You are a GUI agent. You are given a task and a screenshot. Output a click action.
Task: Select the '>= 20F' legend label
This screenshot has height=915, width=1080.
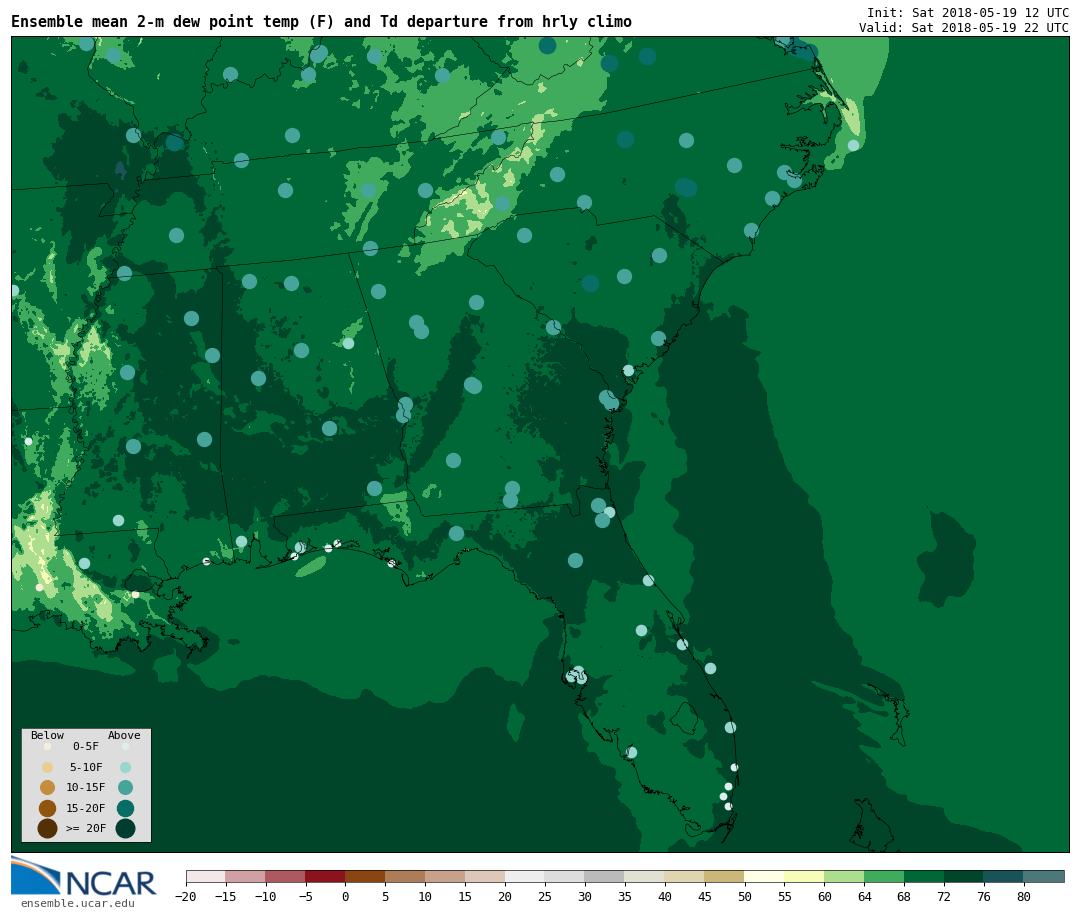[86, 828]
